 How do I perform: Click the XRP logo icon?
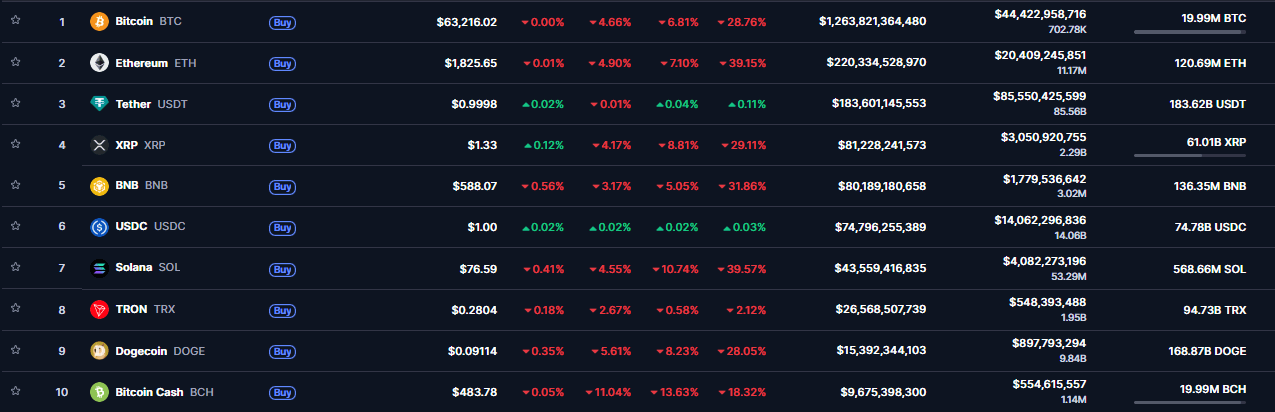click(x=99, y=145)
